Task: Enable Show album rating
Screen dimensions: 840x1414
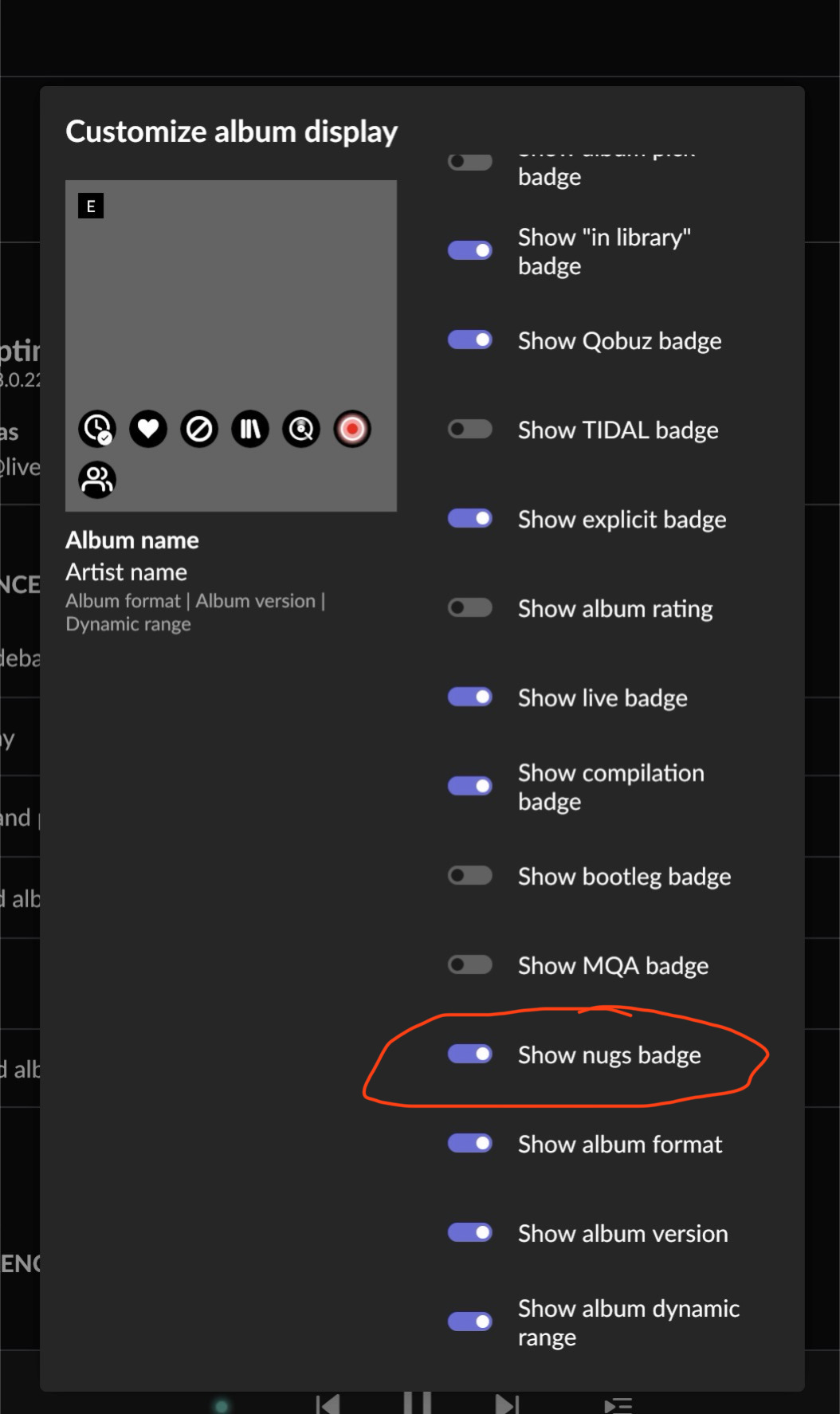Action: (x=470, y=608)
